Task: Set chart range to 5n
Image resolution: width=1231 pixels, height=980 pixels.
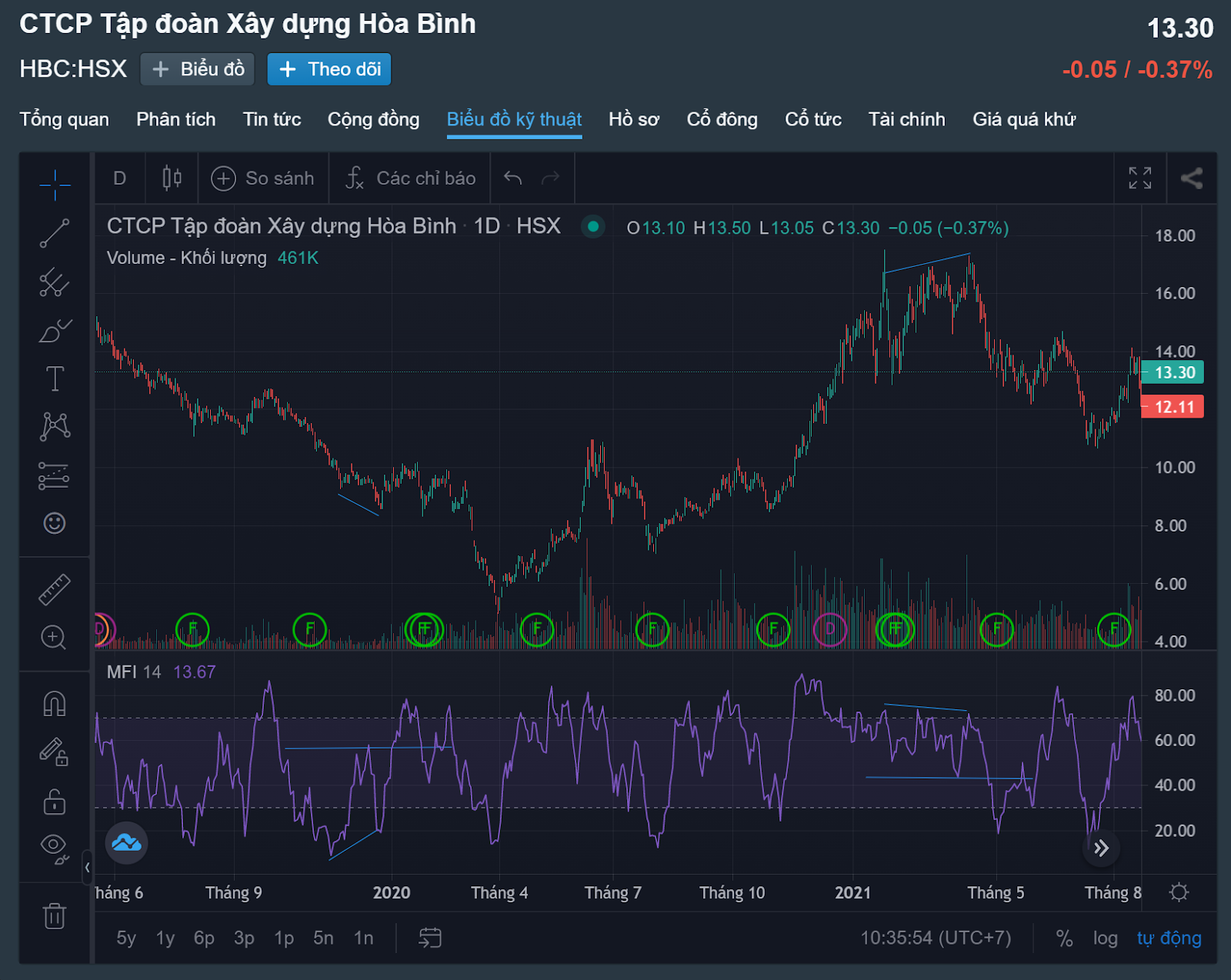Action: 323,938
